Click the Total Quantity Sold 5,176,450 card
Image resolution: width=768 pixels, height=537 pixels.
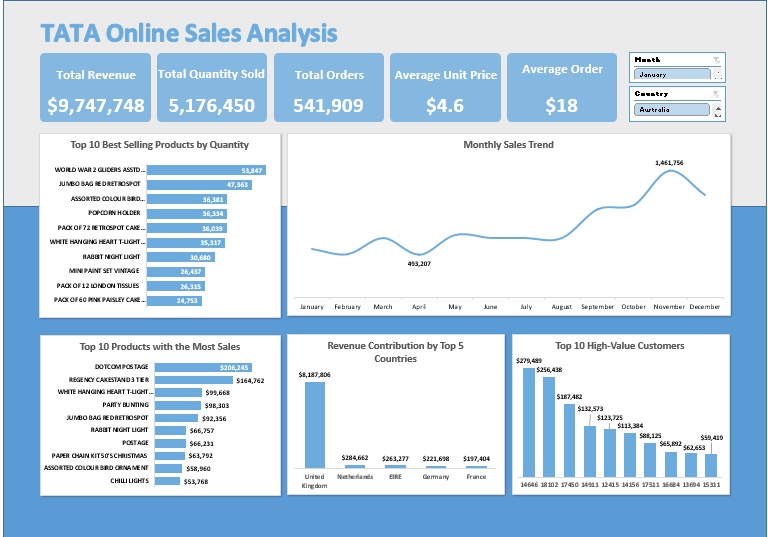(212, 88)
